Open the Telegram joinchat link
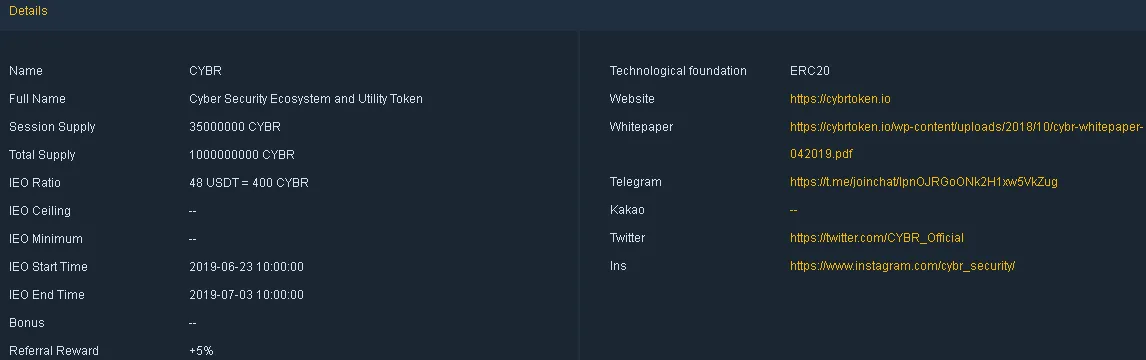The height and width of the screenshot is (360, 1146). tap(923, 182)
